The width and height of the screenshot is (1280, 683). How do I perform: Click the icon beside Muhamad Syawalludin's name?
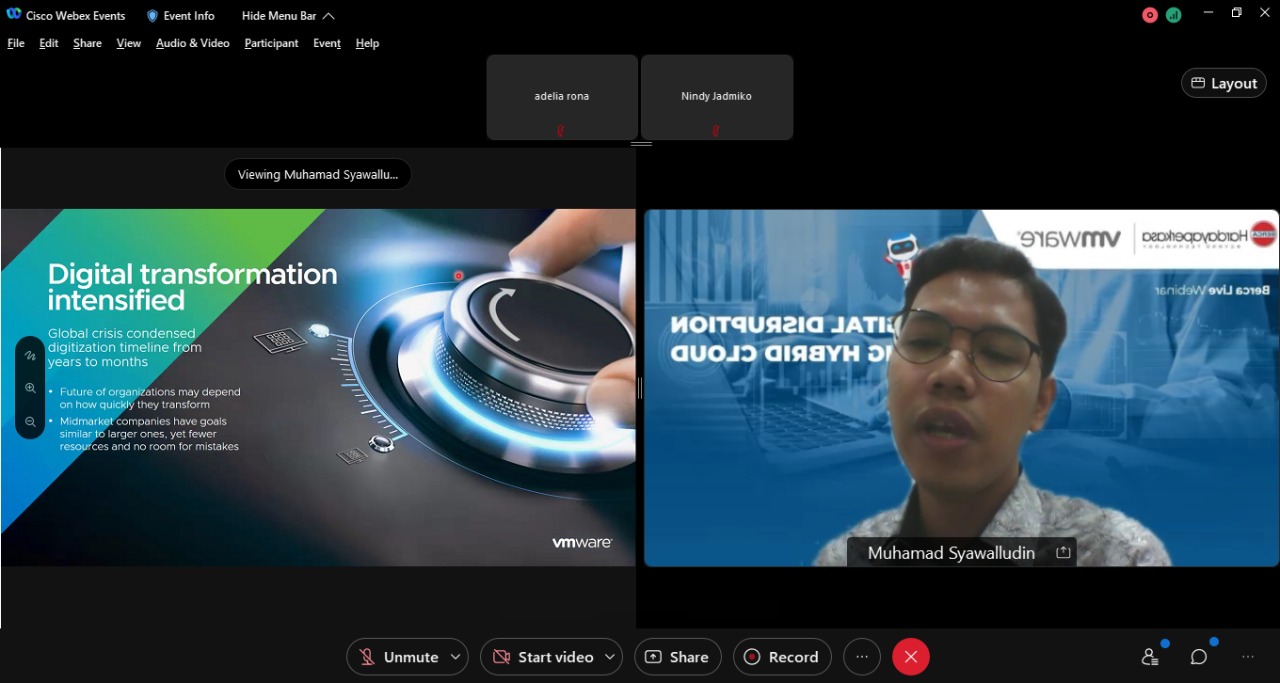pos(1063,553)
